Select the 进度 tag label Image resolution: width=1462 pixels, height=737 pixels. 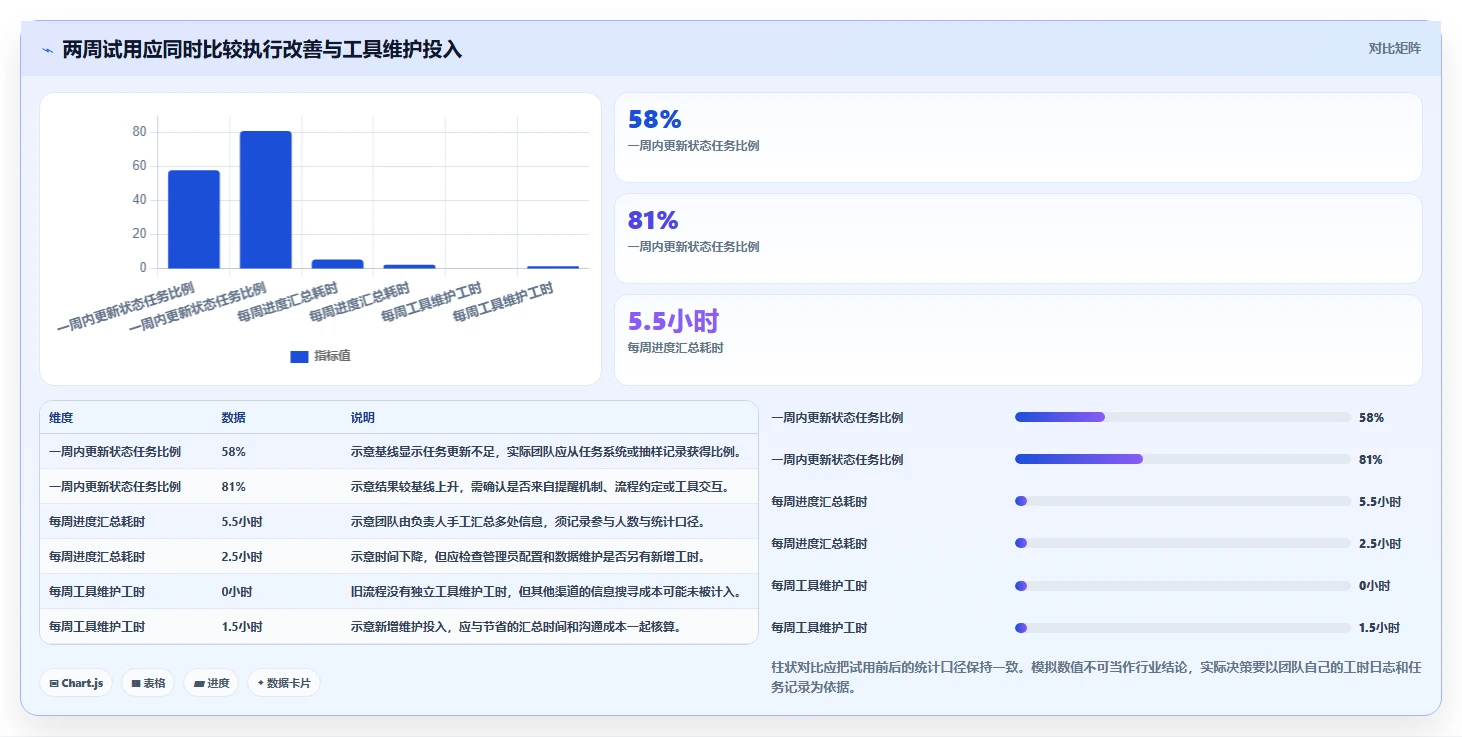218,684
